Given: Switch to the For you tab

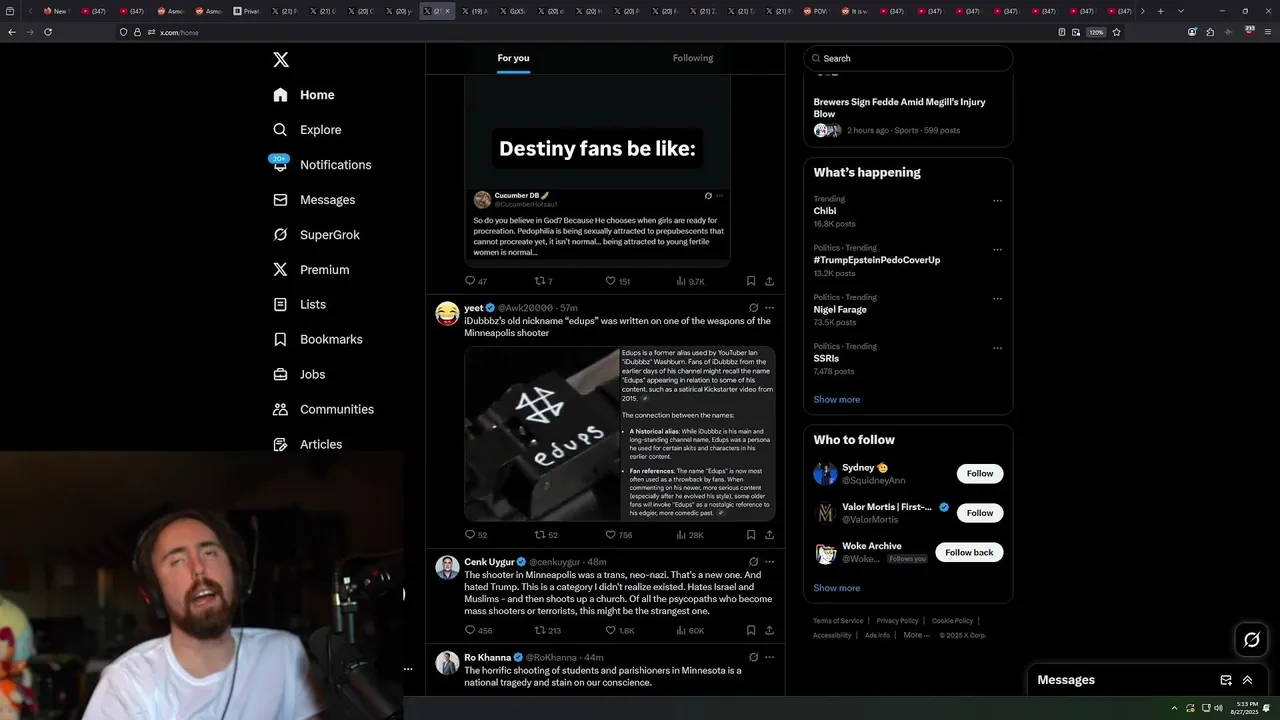Looking at the screenshot, I should [x=513, y=58].
